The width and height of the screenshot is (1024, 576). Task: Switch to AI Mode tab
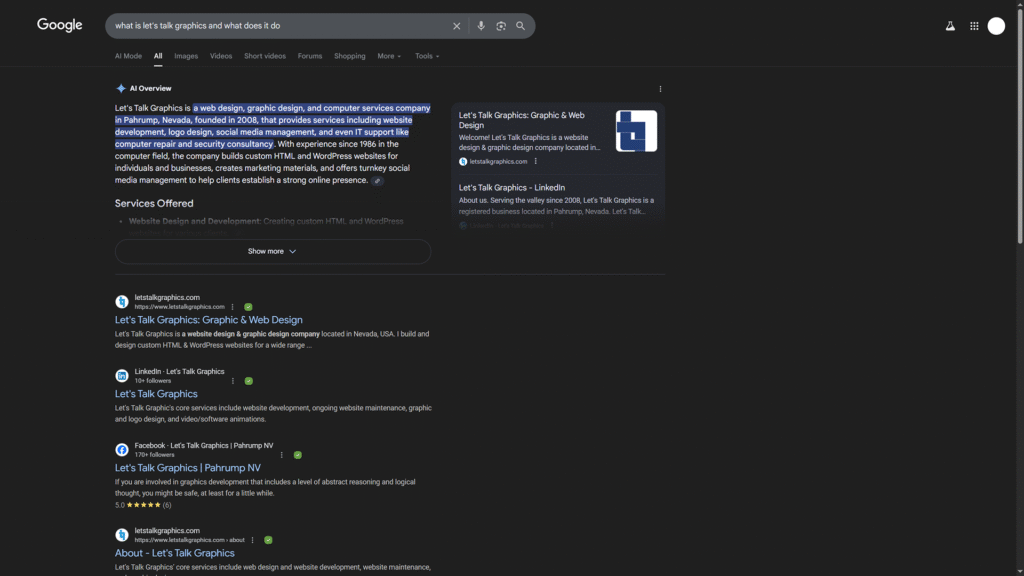128,56
